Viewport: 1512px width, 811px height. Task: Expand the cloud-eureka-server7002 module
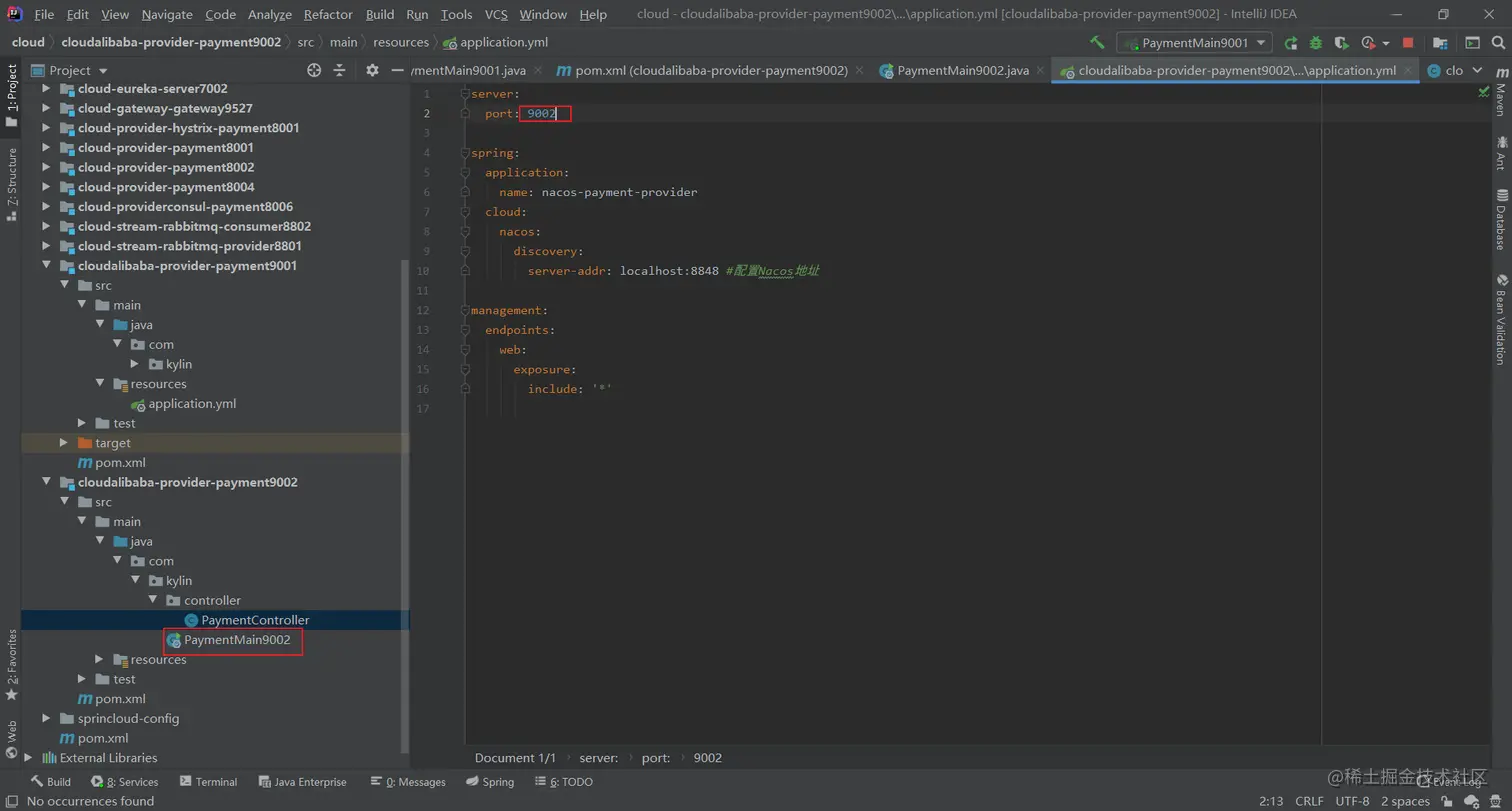point(46,89)
